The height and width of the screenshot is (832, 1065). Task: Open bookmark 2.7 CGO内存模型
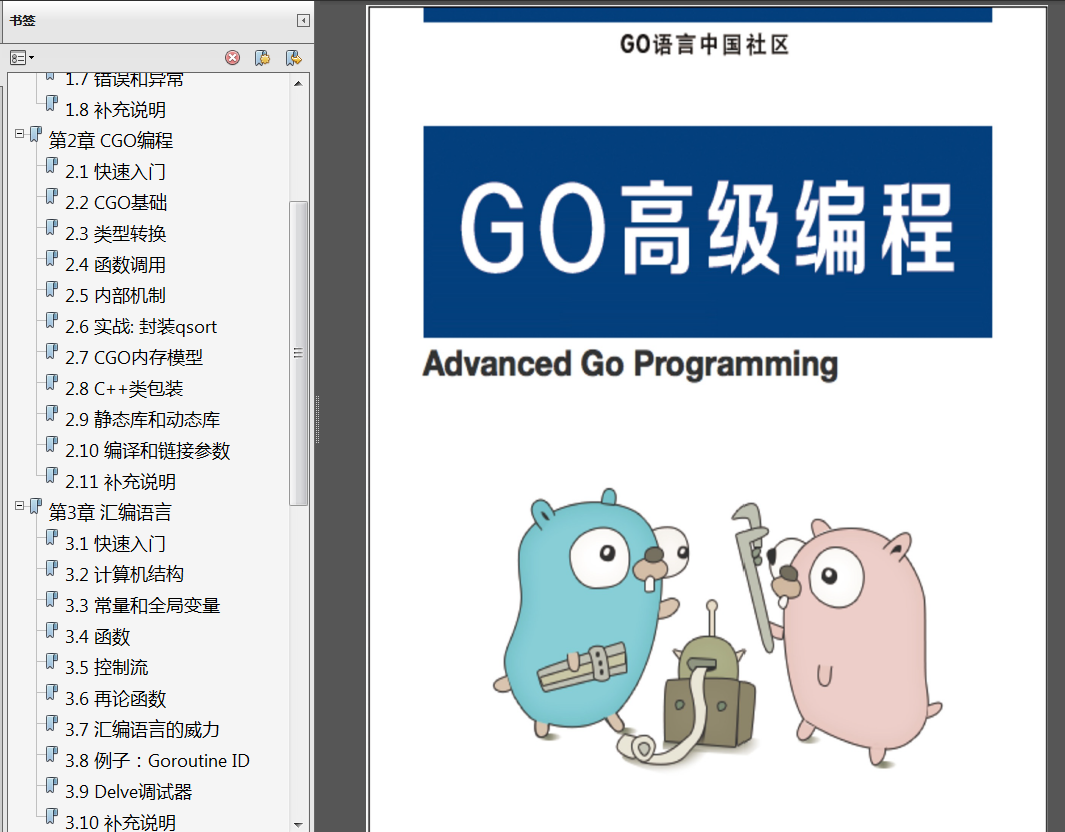point(134,358)
